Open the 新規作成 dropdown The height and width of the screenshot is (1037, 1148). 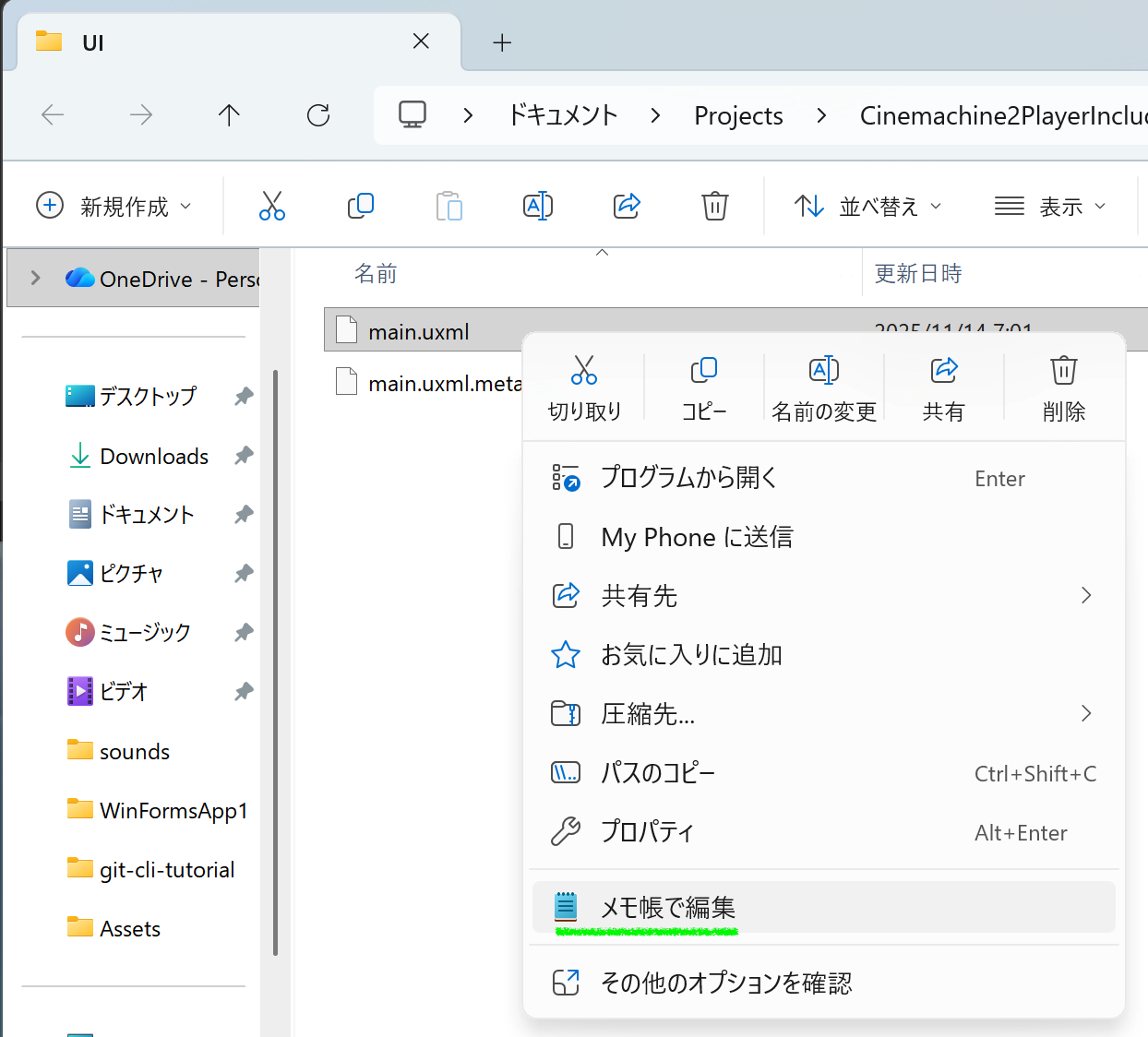coord(114,206)
